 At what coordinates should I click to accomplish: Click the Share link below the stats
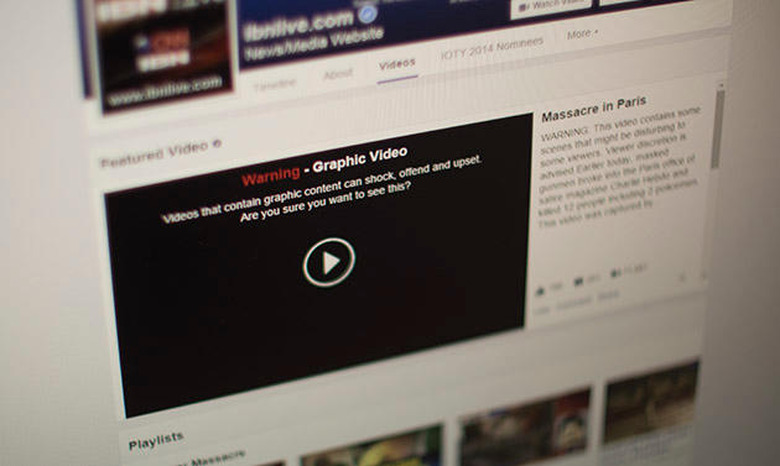(x=608, y=296)
